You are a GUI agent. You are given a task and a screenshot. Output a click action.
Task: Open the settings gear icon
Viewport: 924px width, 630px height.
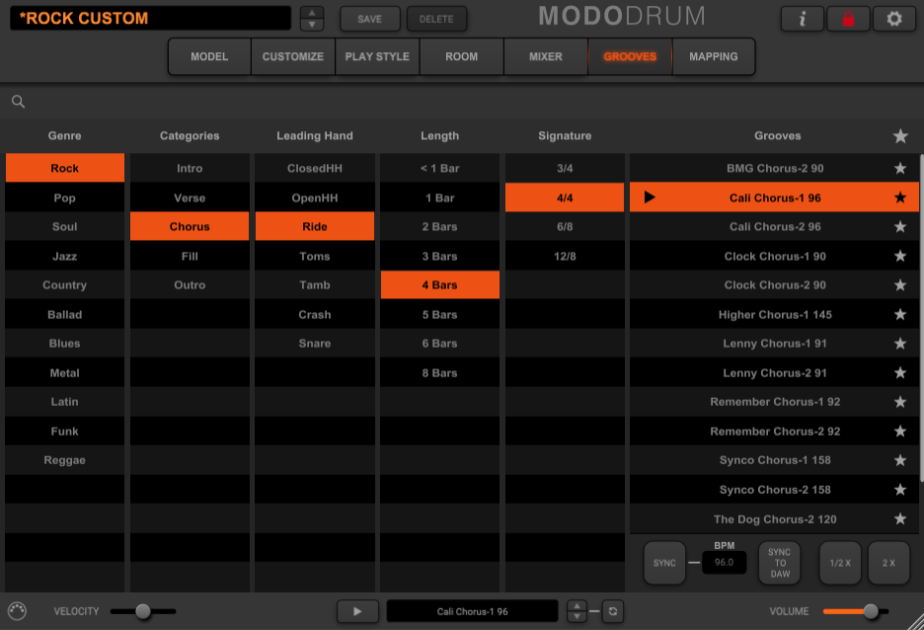(x=894, y=19)
